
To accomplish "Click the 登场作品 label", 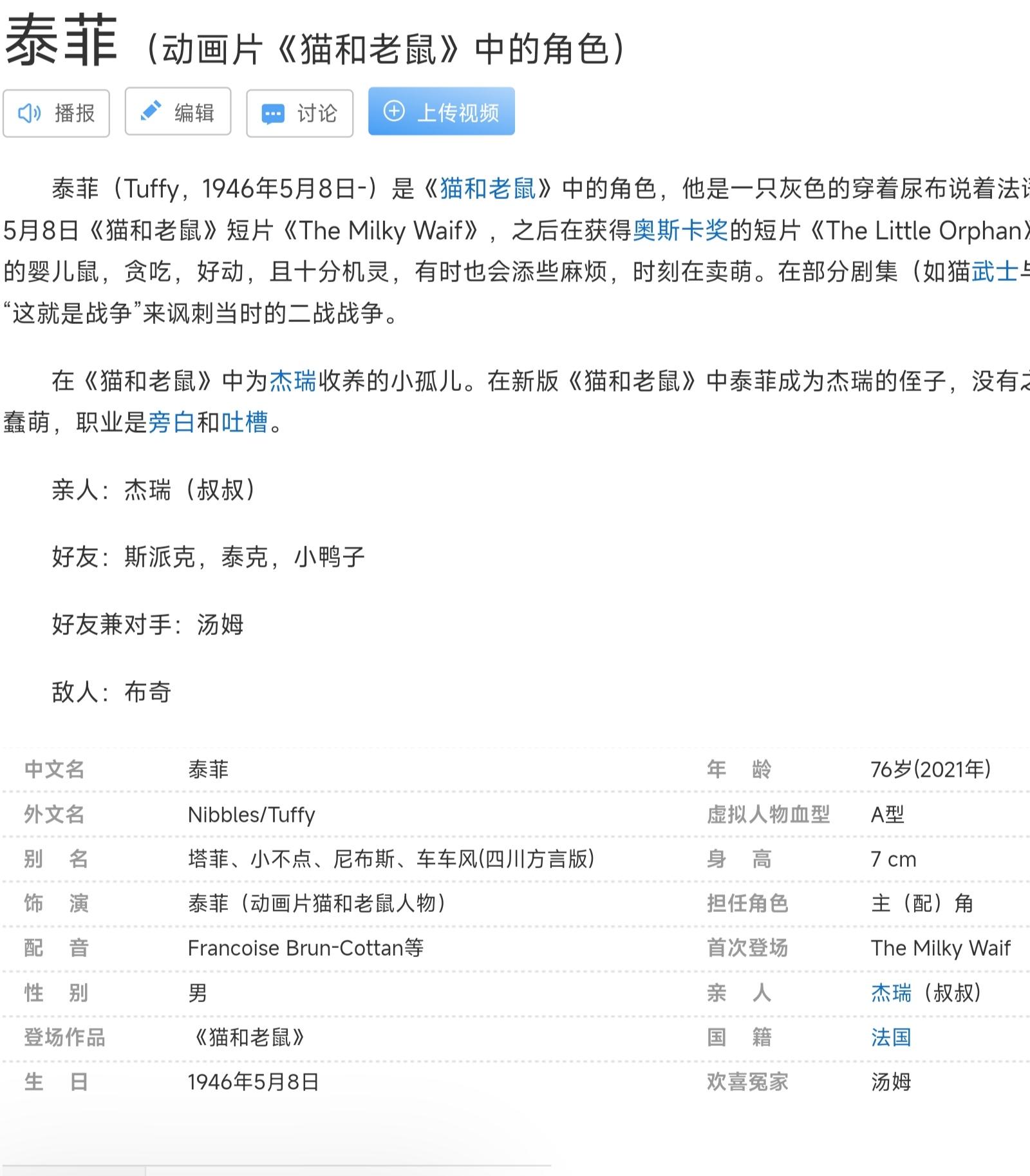I will (x=64, y=1037).
